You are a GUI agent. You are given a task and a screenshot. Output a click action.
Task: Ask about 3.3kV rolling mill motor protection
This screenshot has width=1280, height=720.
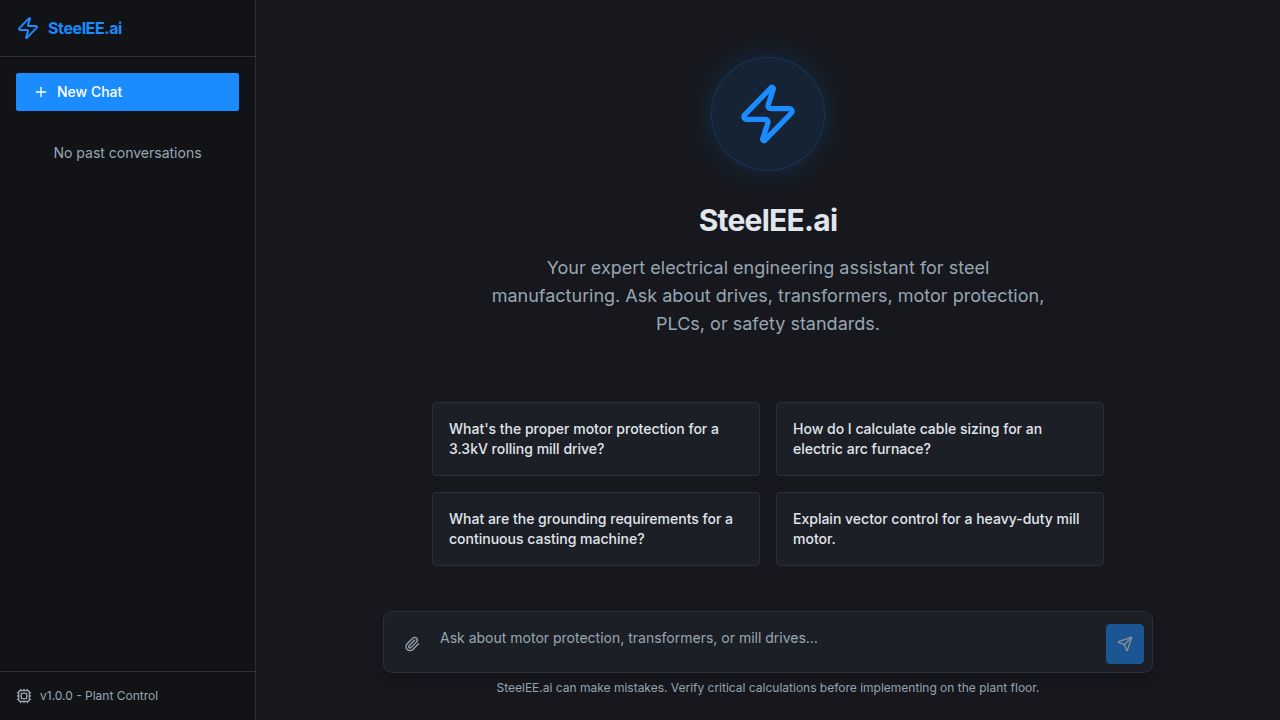click(x=595, y=438)
